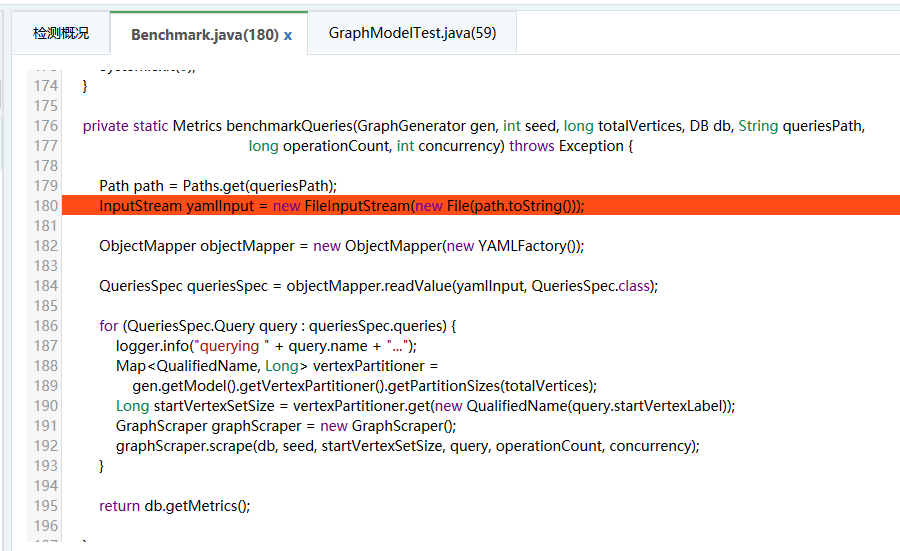Click the graphScraper.scrape call line
This screenshot has width=900, height=551.
pos(408,446)
